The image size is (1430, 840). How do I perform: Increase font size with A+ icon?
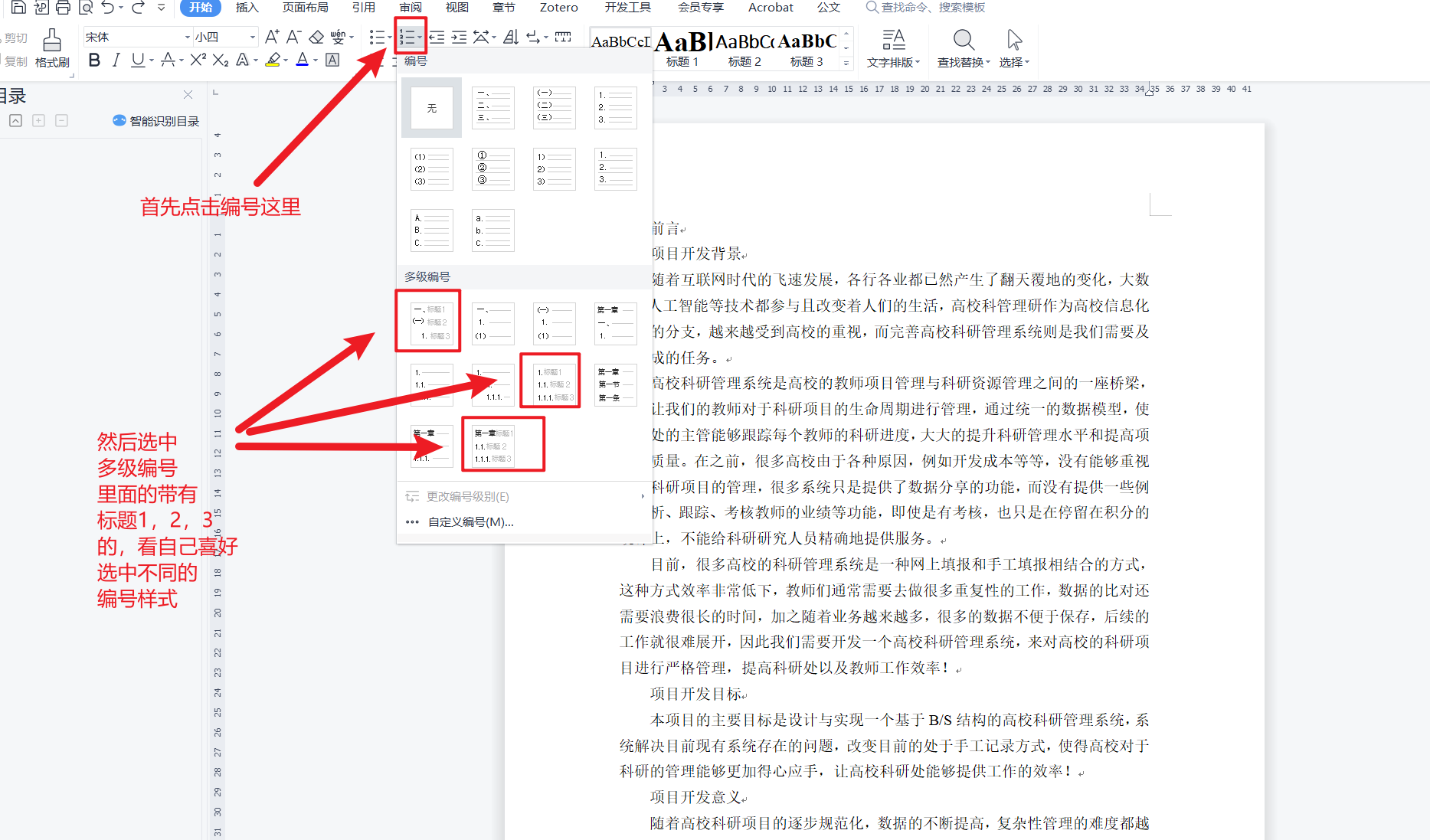pos(272,37)
